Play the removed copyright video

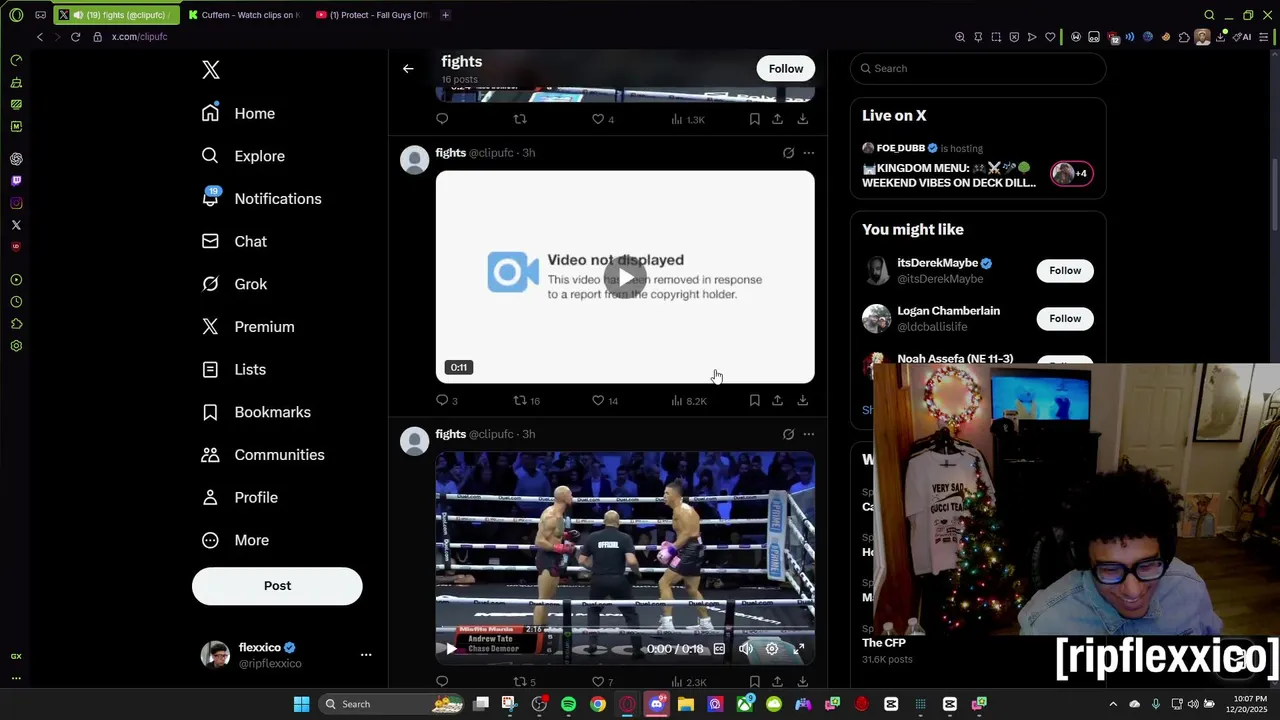(x=625, y=277)
